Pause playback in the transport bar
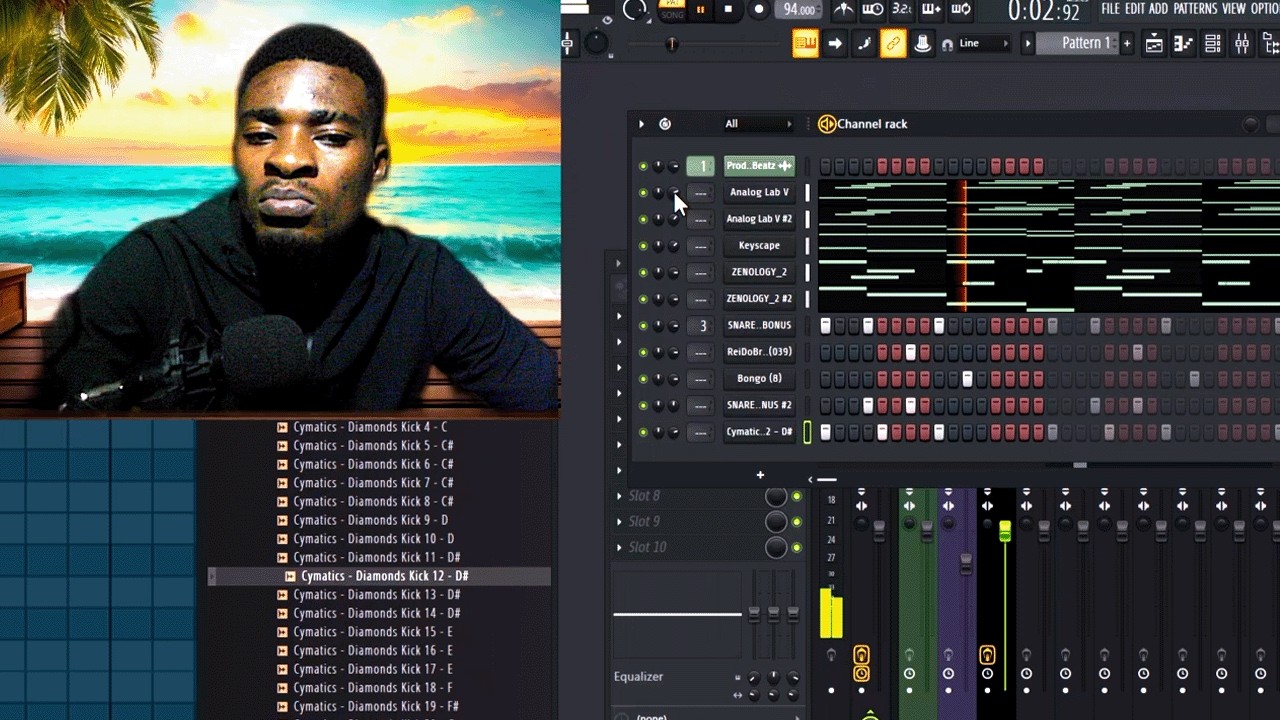The image size is (1280, 720). (700, 10)
